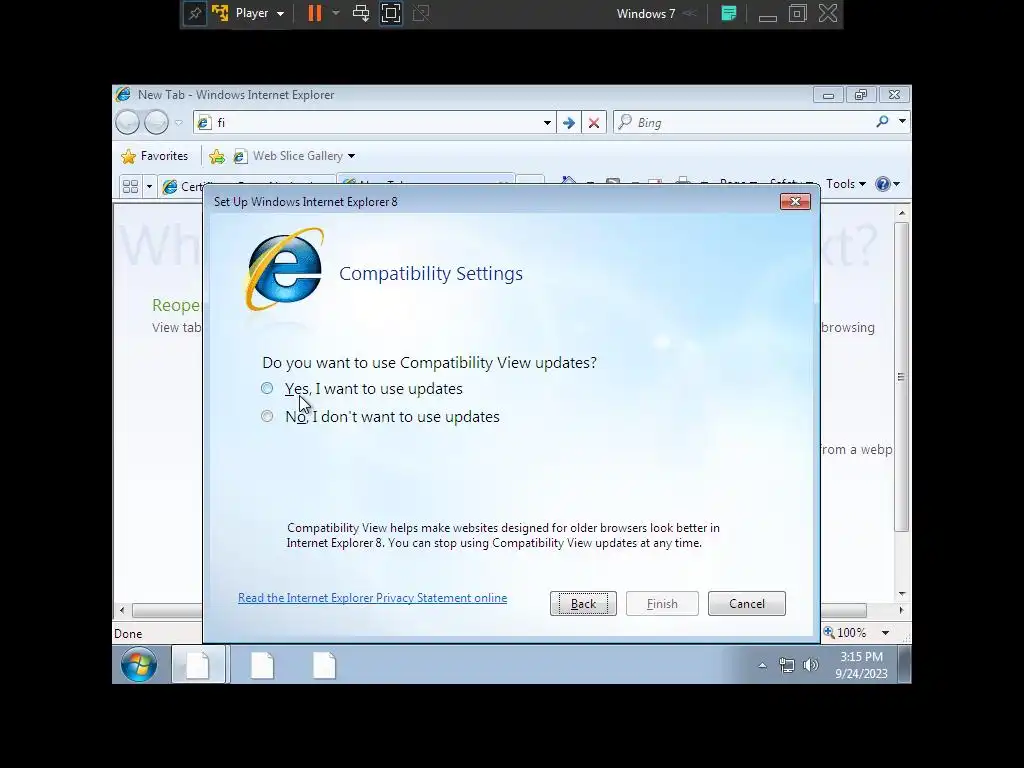Click the scroll down arrow in IE
Image resolution: width=1024 pixels, height=768 pixels.
point(902,593)
